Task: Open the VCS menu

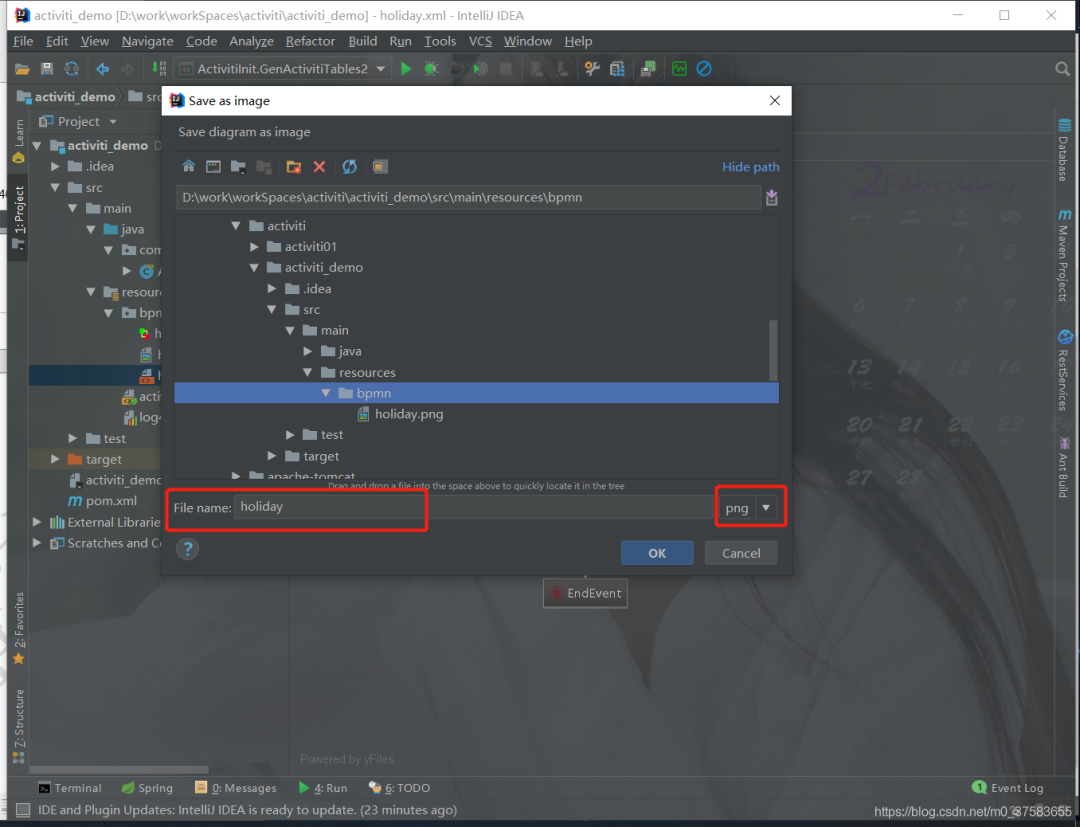Action: click(480, 41)
